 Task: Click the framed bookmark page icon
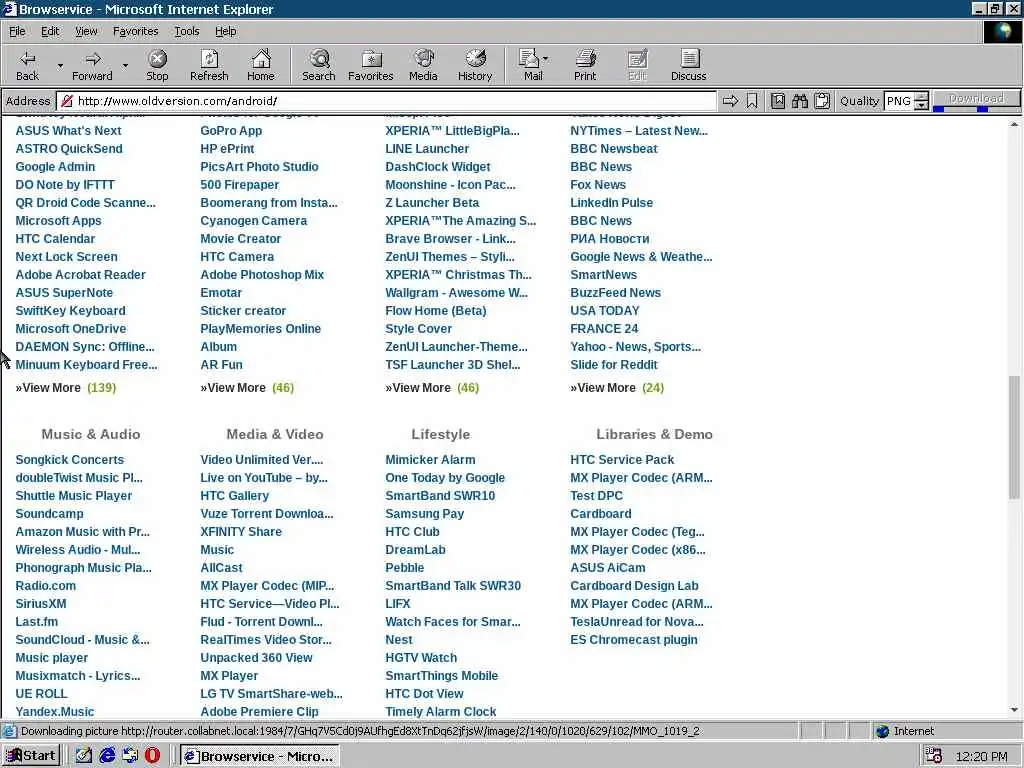(778, 101)
